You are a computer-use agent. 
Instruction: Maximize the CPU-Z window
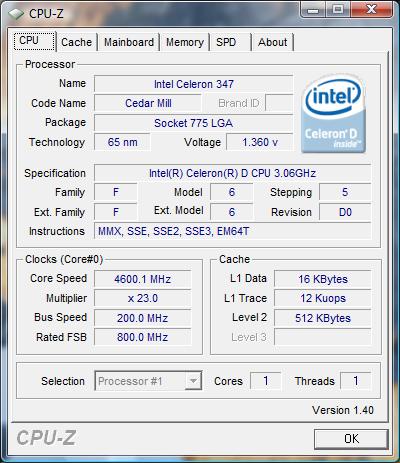point(338,9)
